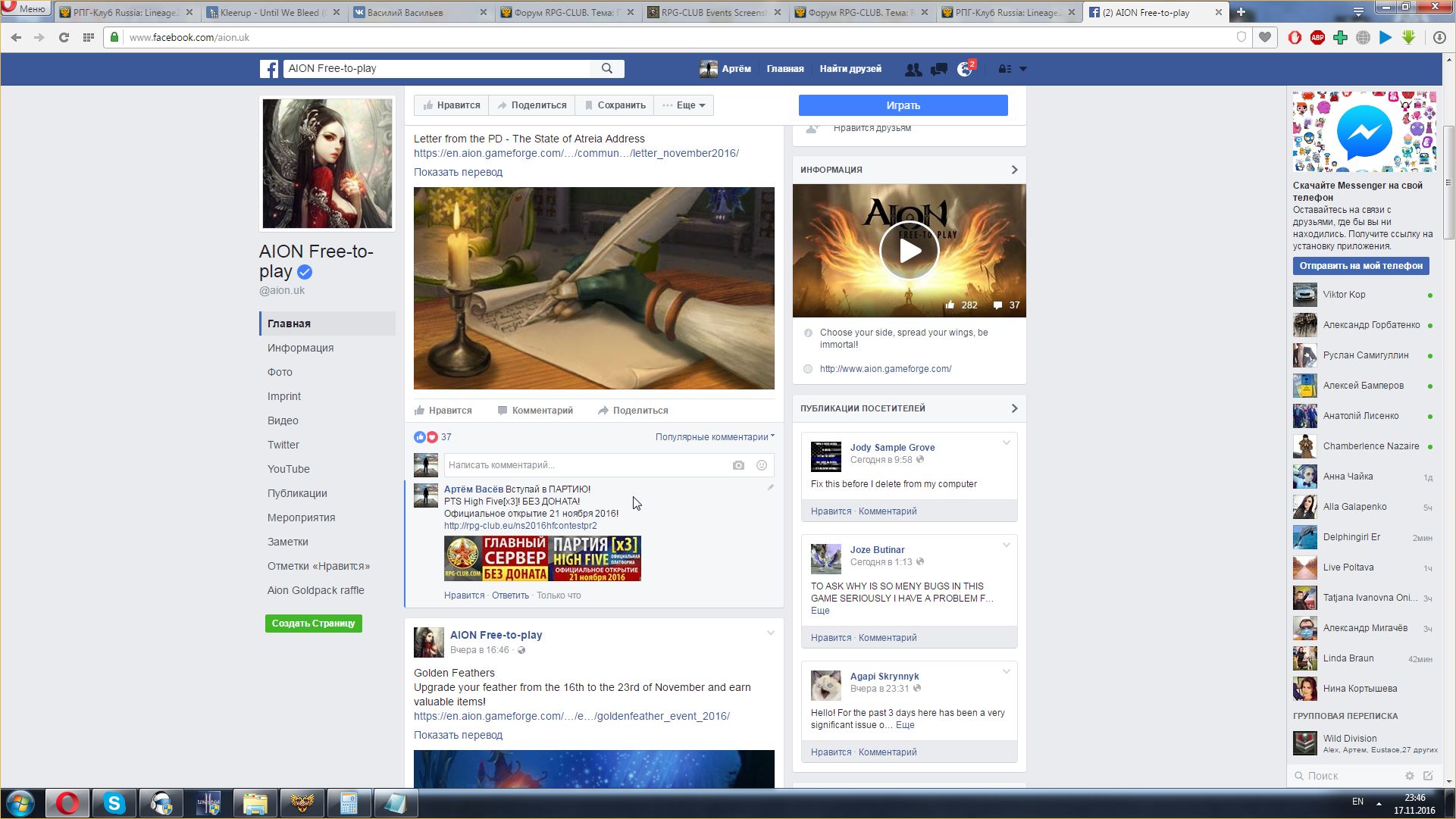Open messages icon in header
This screenshot has height=819, width=1456.
(939, 69)
